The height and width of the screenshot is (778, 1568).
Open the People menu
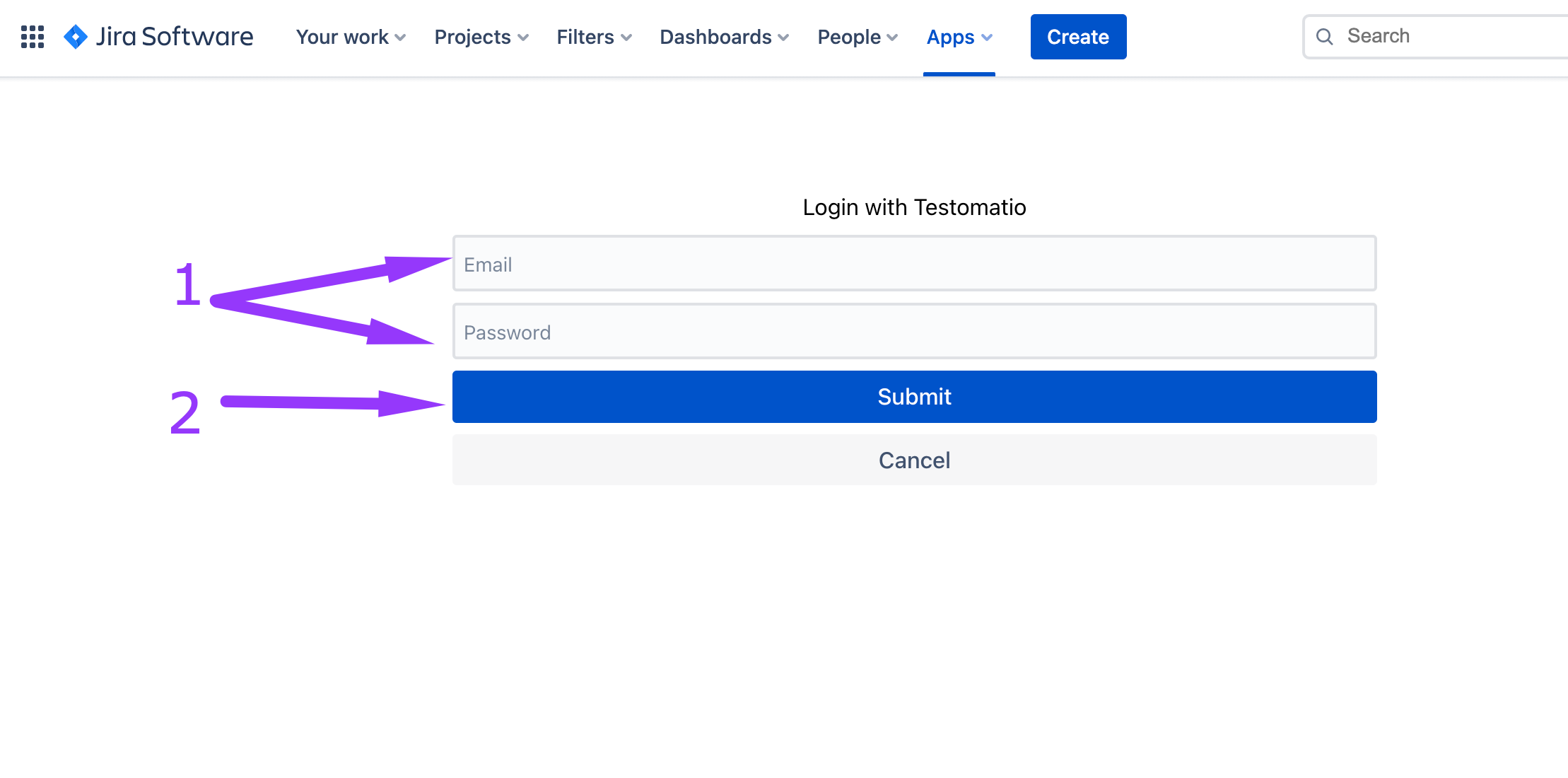click(x=848, y=37)
